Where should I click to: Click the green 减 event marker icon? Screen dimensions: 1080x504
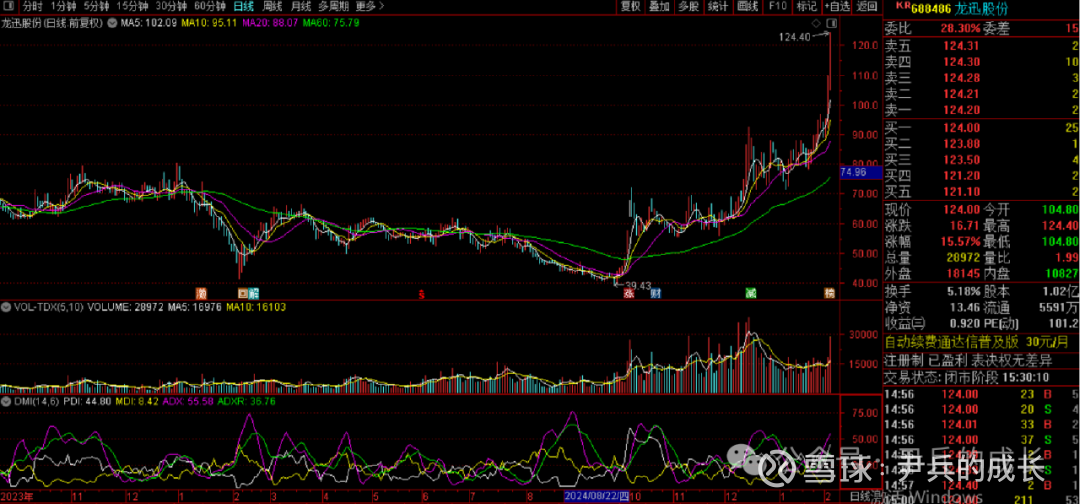click(x=749, y=293)
